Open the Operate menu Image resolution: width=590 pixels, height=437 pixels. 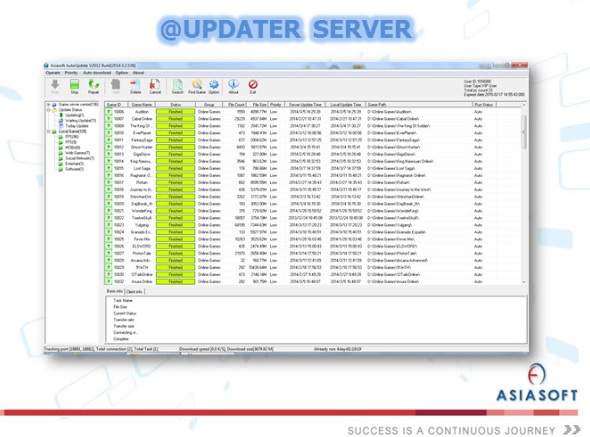[x=53, y=73]
